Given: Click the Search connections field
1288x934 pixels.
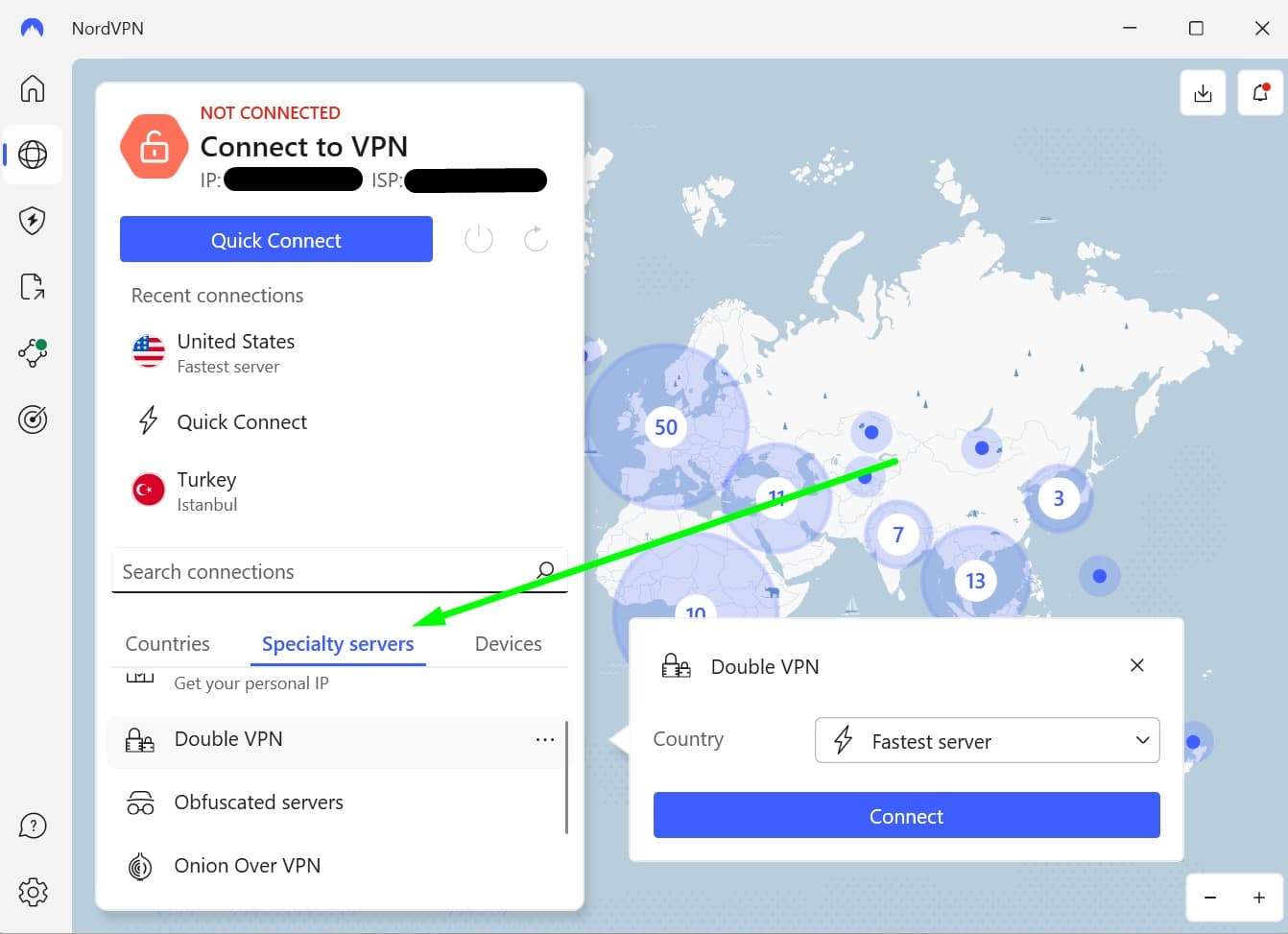Looking at the screenshot, I should [x=340, y=571].
